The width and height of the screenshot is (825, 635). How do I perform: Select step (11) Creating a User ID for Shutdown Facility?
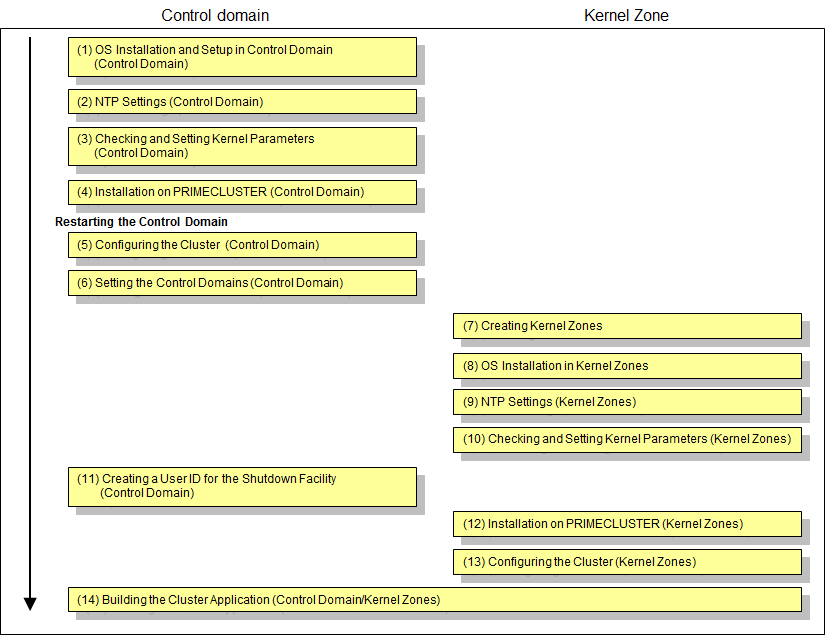[x=242, y=487]
